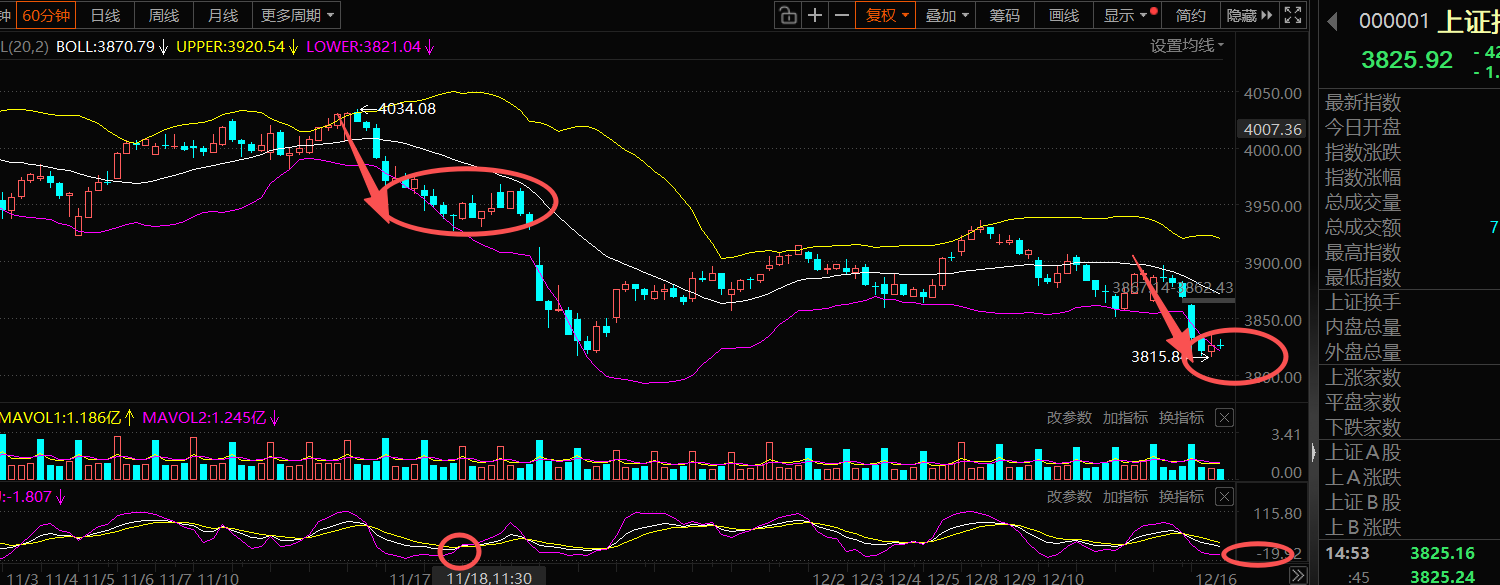The image size is (1500, 585).
Task: Click 换指标 in the bottom indicator panel
Action: [x=1181, y=497]
